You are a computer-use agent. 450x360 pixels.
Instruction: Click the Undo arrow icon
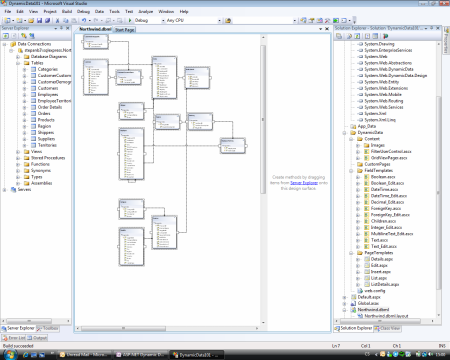point(84,20)
